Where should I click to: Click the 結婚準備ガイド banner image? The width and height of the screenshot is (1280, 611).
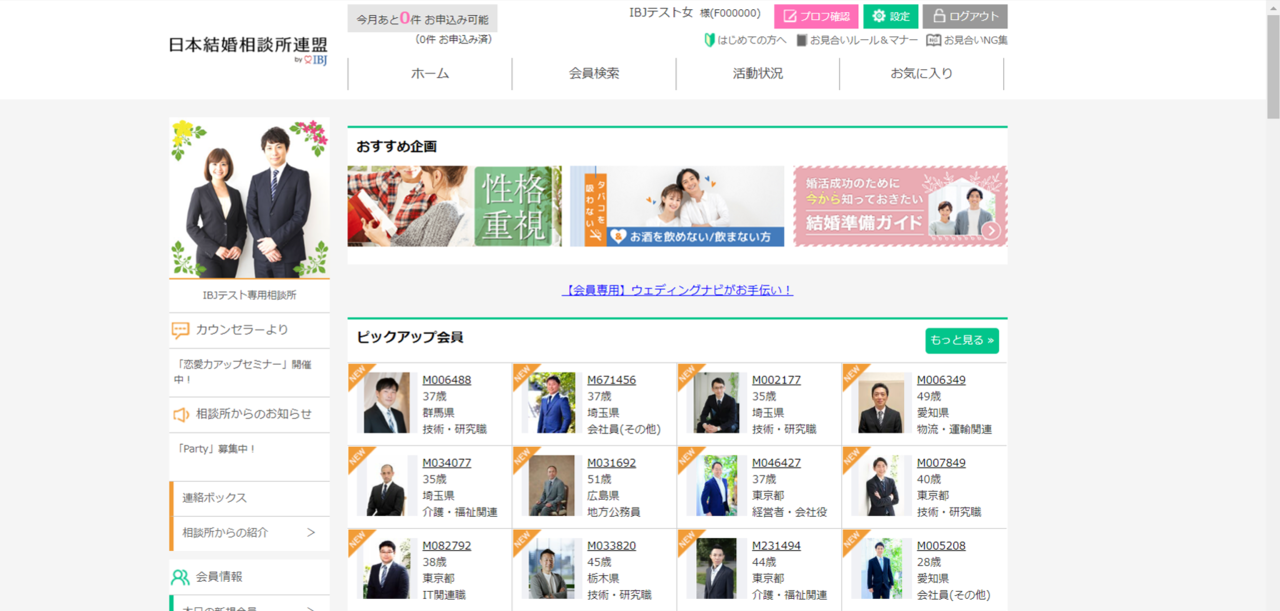900,206
